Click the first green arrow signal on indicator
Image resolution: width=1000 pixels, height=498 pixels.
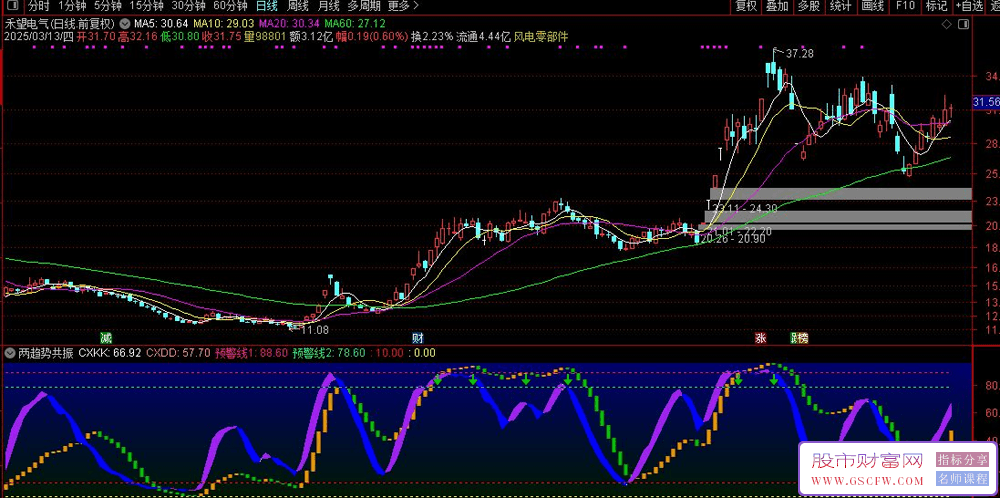(x=437, y=379)
